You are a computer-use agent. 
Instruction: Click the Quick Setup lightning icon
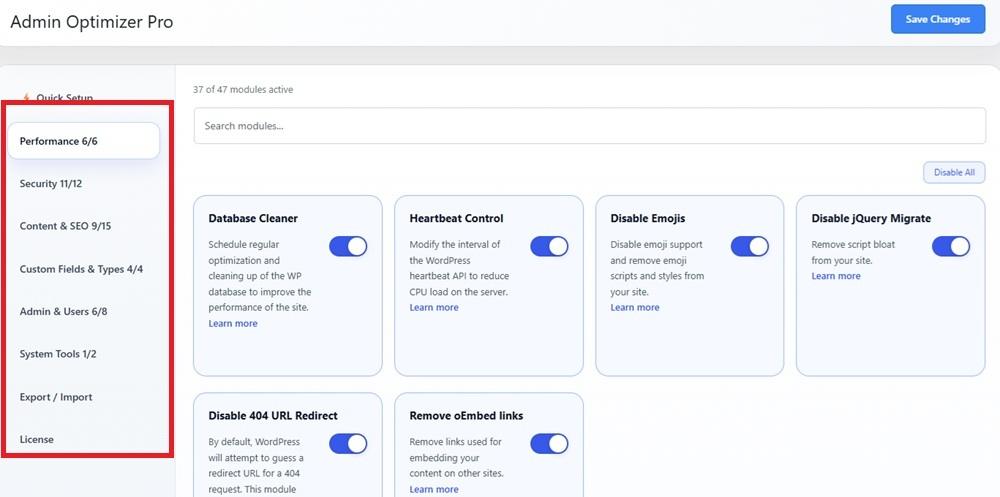tap(26, 98)
